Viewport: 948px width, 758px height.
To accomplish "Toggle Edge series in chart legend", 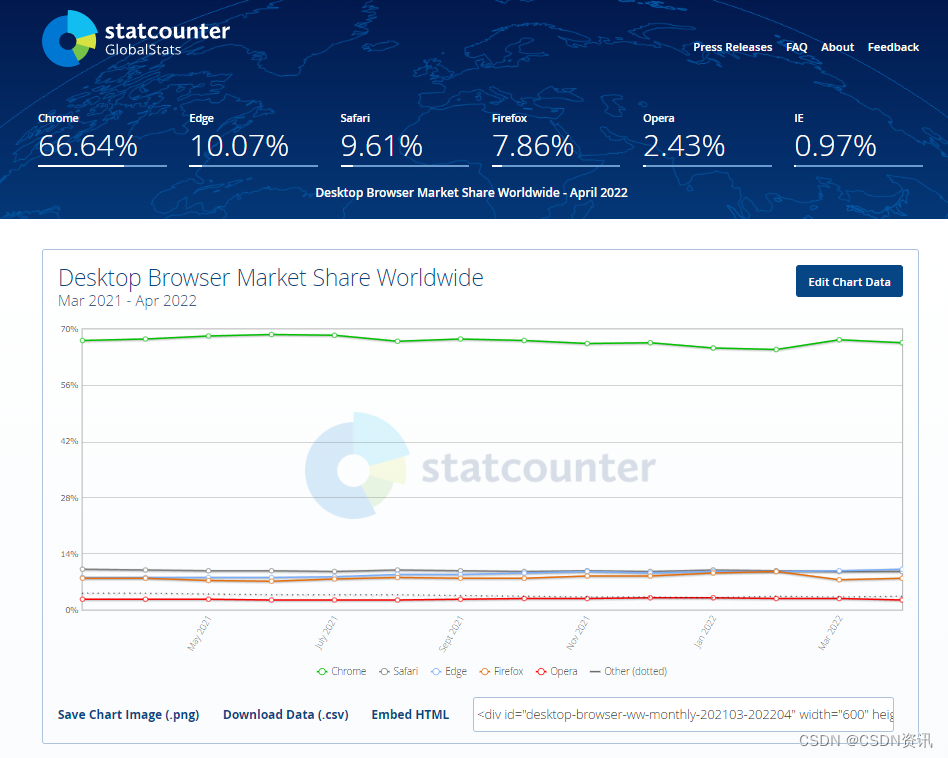I will click(x=449, y=672).
